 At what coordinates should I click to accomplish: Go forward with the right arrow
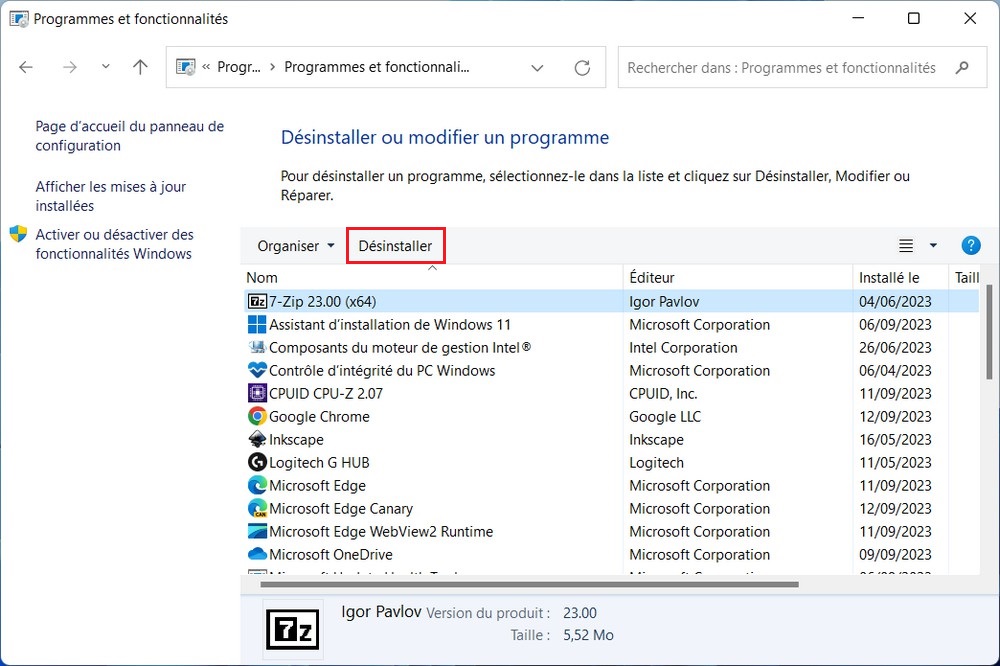[70, 67]
